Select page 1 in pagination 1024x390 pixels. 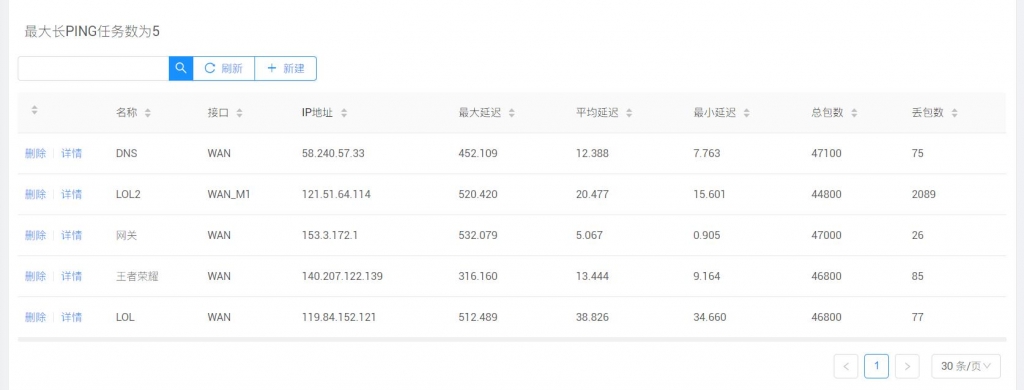(876, 366)
